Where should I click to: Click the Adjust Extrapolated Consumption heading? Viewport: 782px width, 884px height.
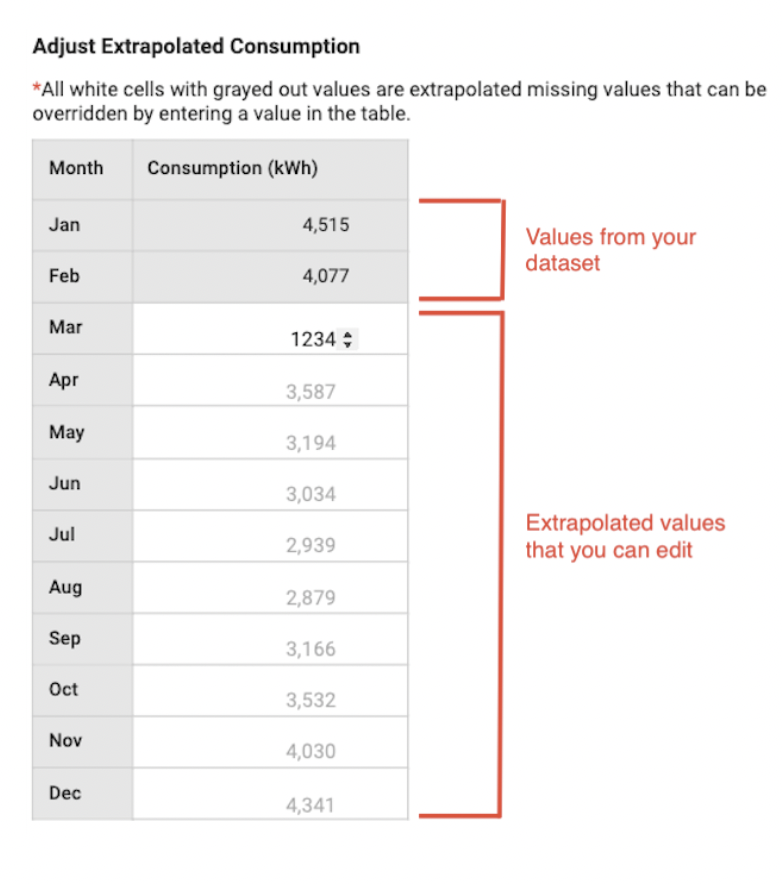(x=196, y=46)
